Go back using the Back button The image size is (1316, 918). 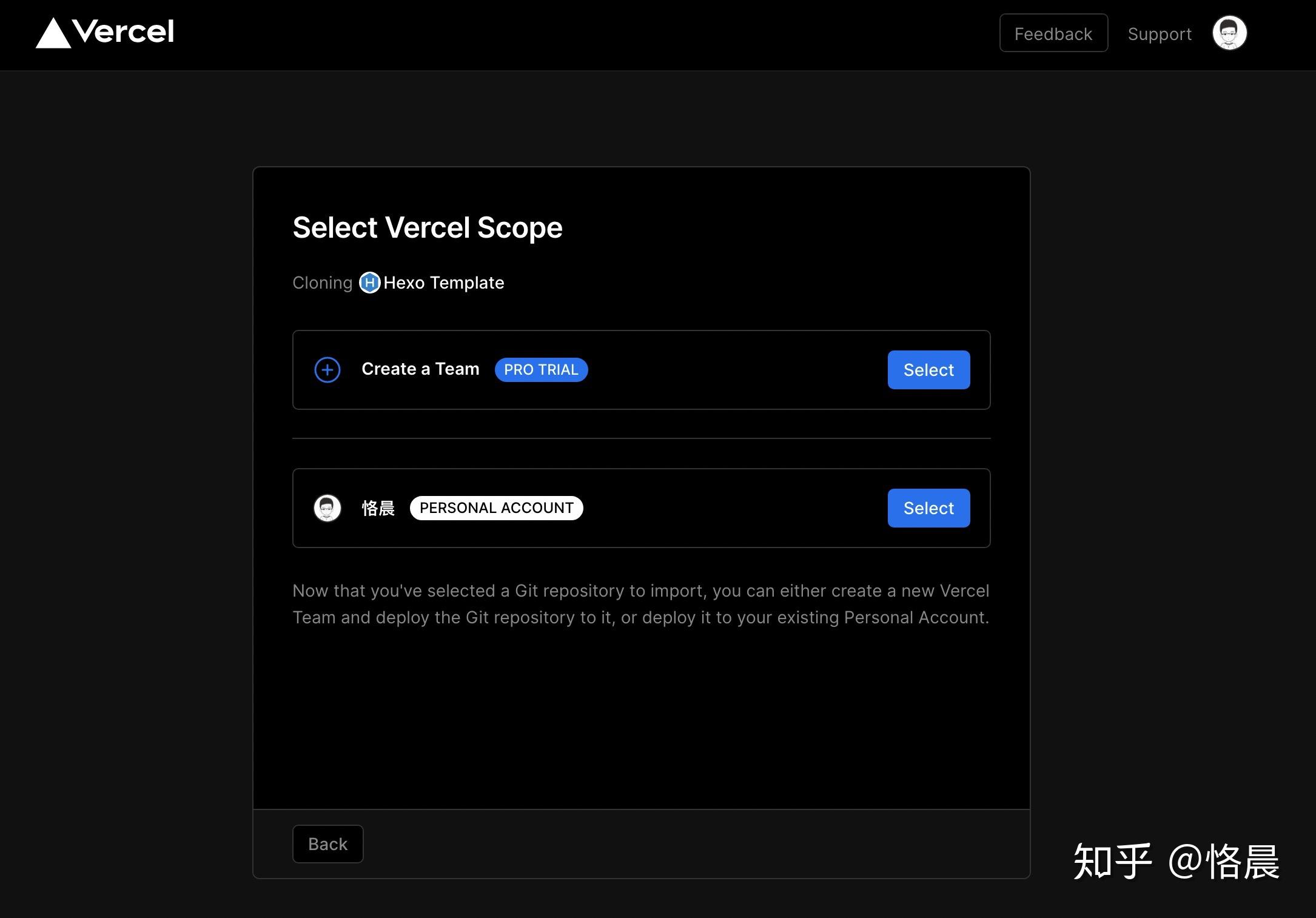pos(327,844)
